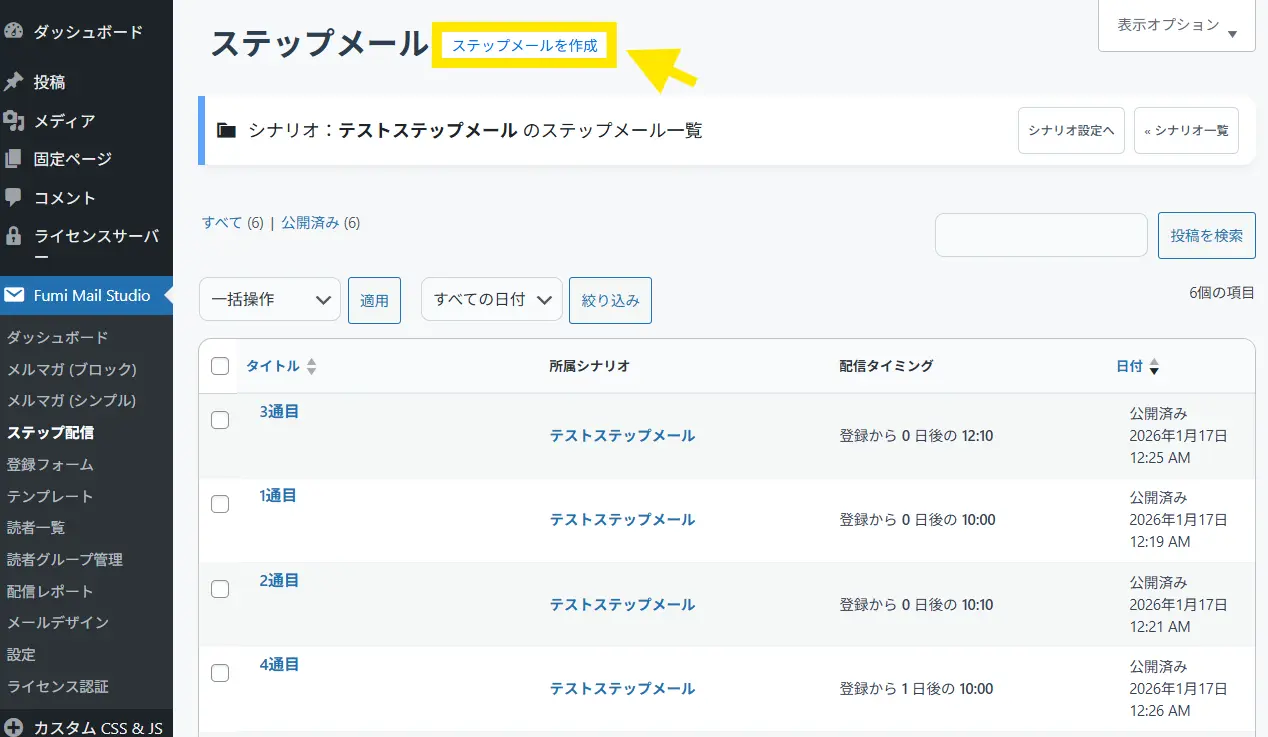
Task: Check the select-all checkbox in table header
Action: pos(220,366)
